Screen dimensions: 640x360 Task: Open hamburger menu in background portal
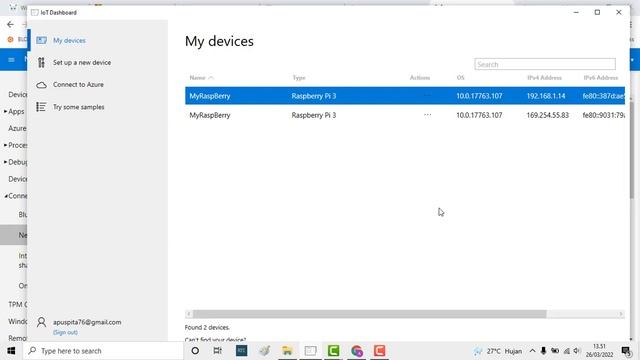[x=11, y=60]
